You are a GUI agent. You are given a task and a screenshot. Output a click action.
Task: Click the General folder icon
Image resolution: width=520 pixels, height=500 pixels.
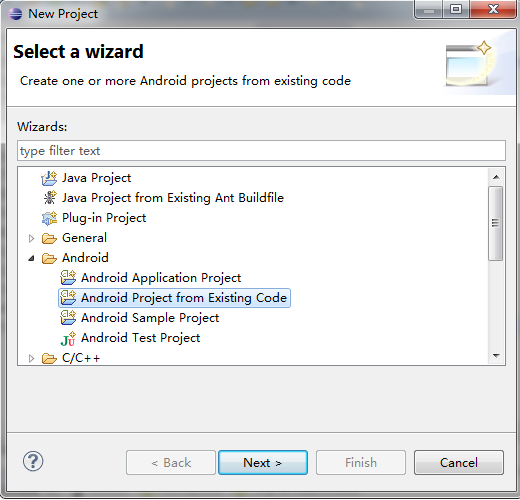(49, 238)
